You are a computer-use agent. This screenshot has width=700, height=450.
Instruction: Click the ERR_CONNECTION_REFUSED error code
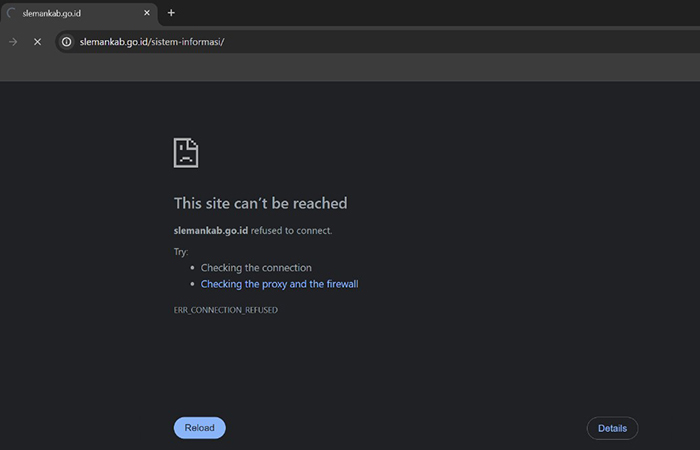pos(226,310)
